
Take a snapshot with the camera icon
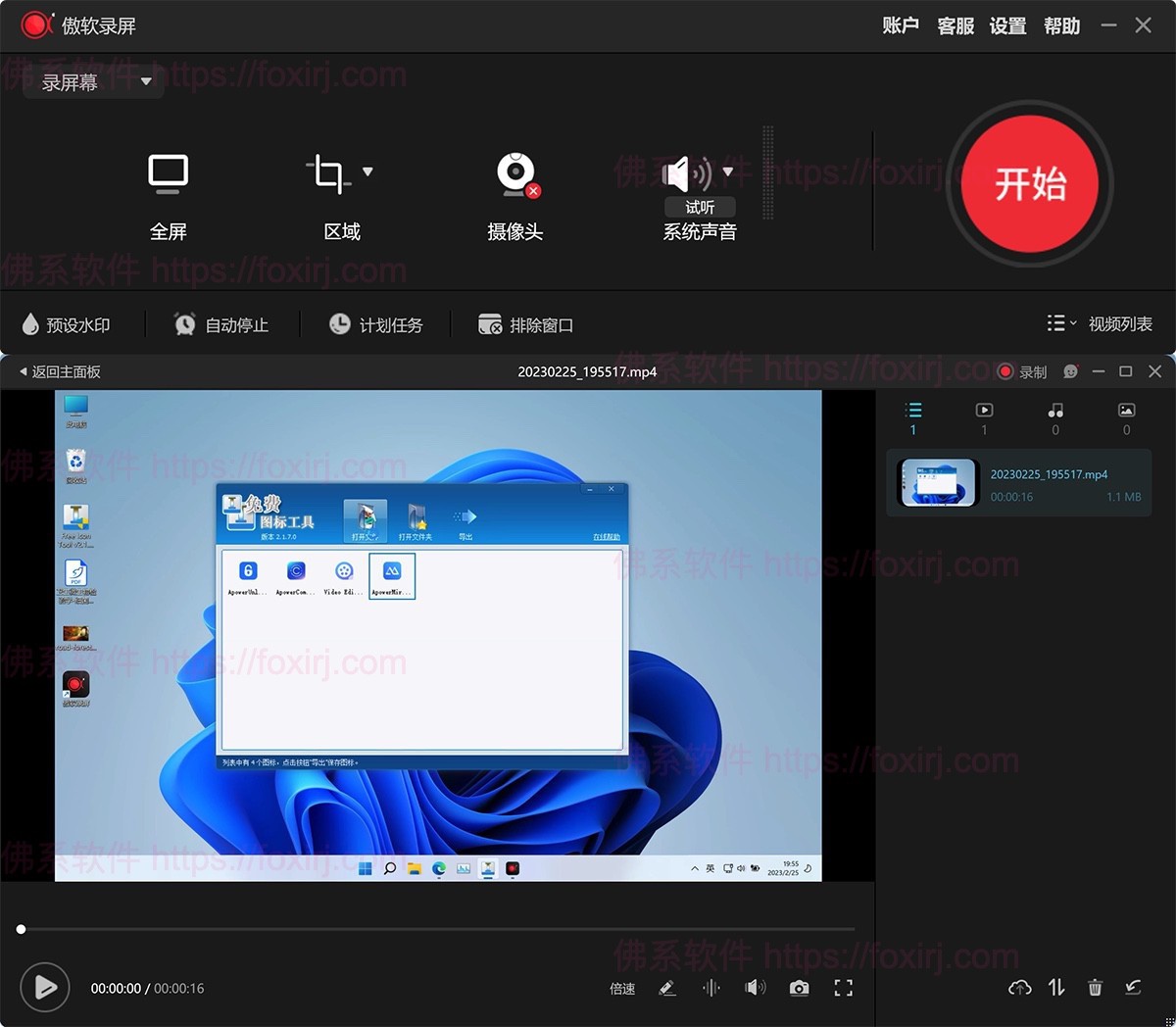coord(800,988)
